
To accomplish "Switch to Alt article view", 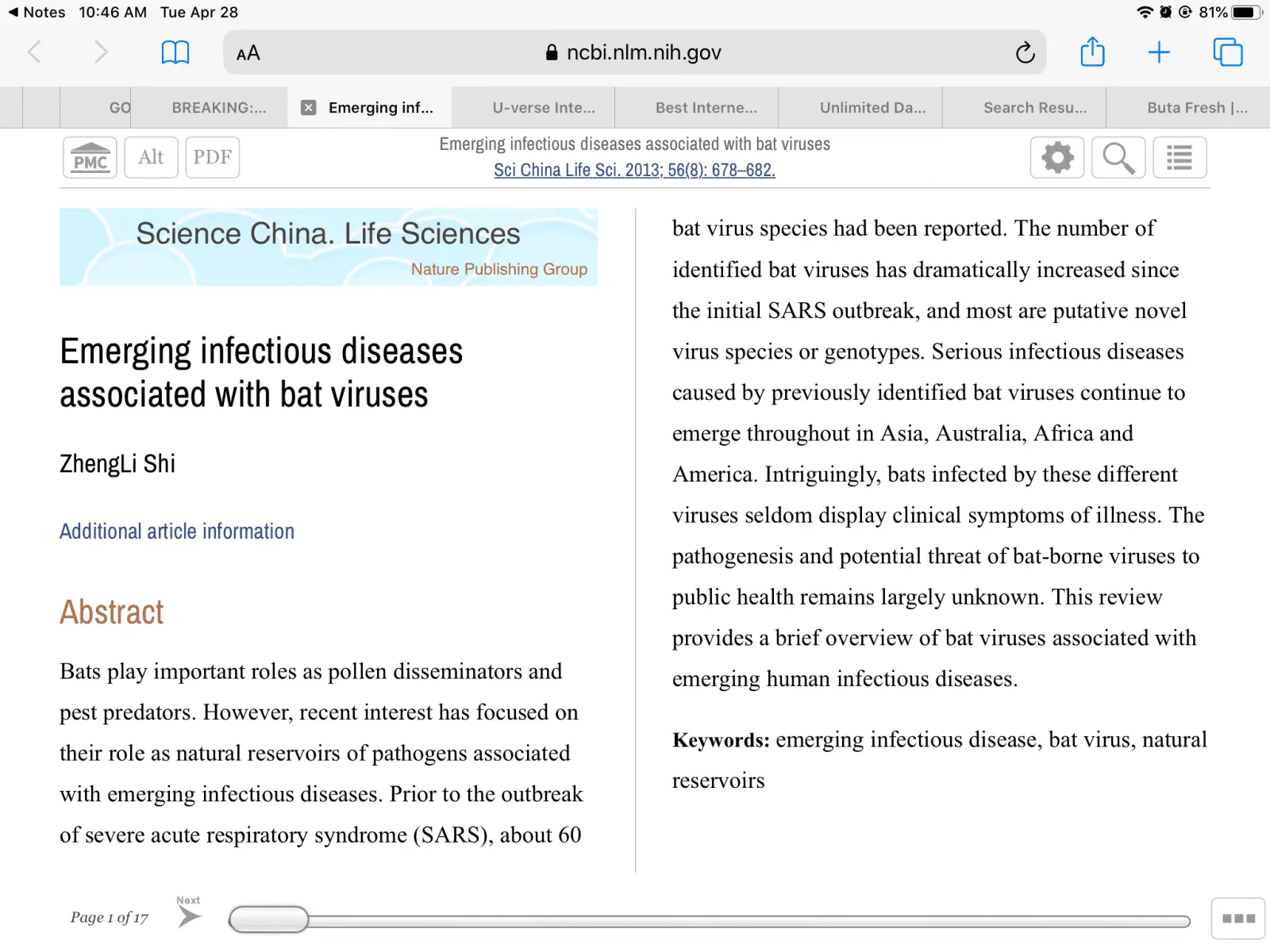I will (x=151, y=157).
